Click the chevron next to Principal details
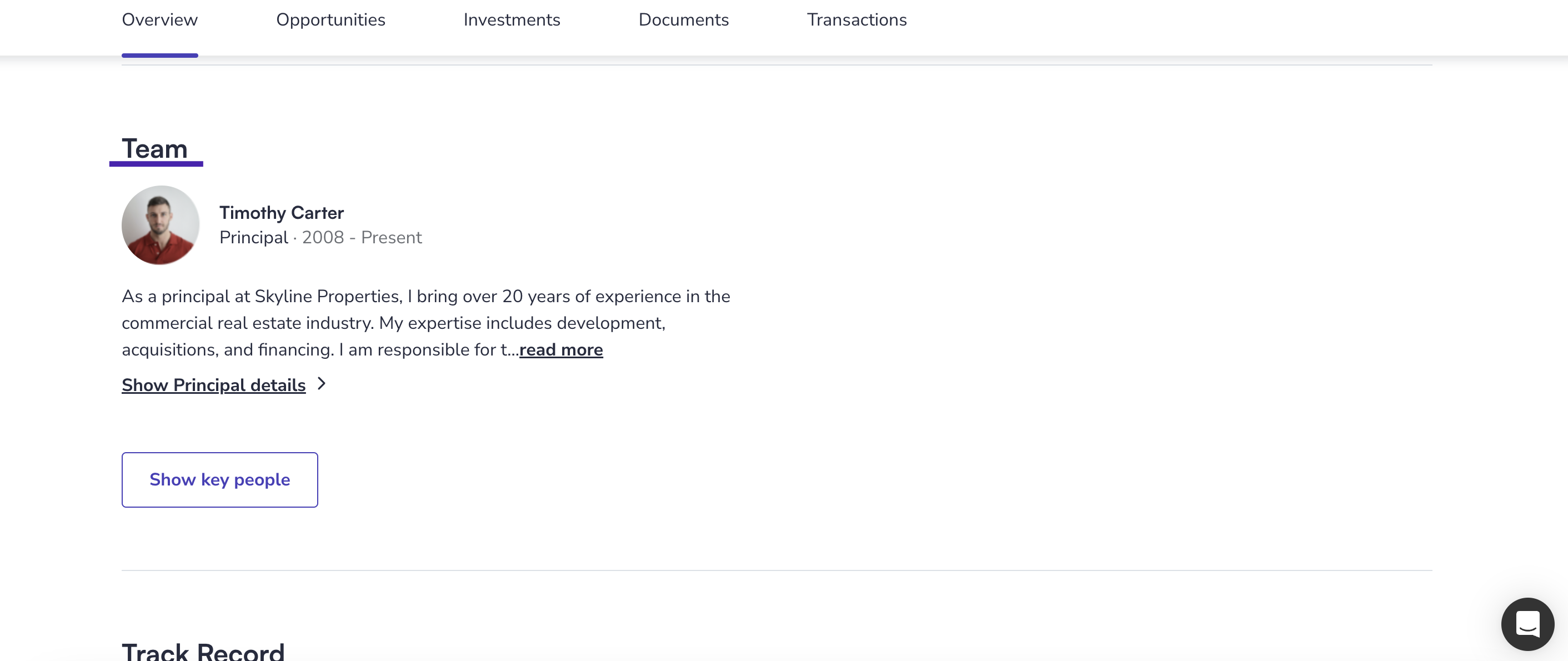 pos(322,384)
